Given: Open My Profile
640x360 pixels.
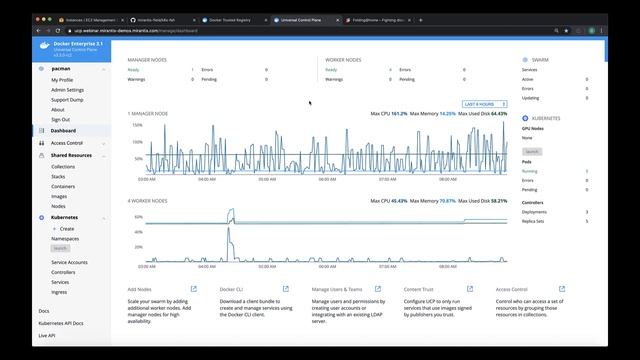Looking at the screenshot, I should pyautogui.click(x=62, y=80).
